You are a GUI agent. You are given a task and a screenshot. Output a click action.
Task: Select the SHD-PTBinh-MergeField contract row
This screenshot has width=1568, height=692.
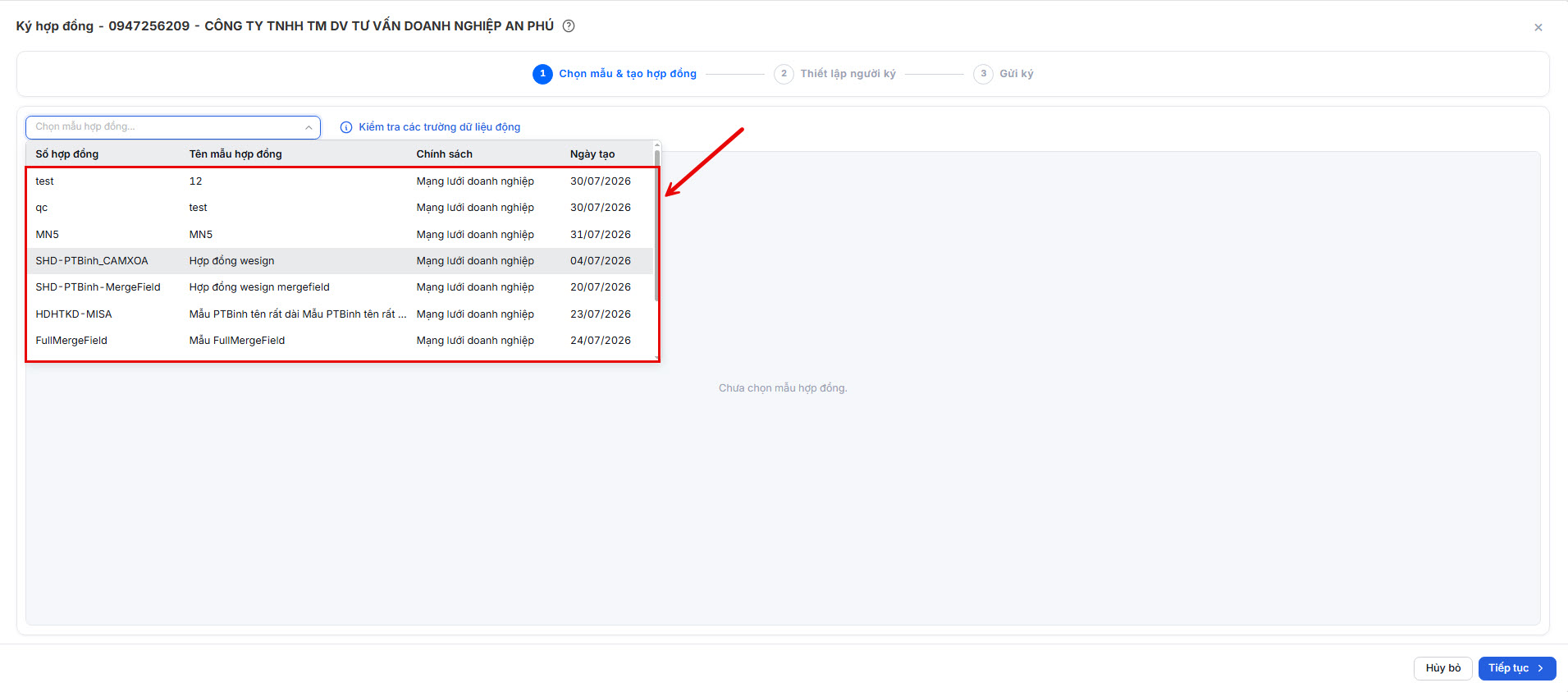340,287
